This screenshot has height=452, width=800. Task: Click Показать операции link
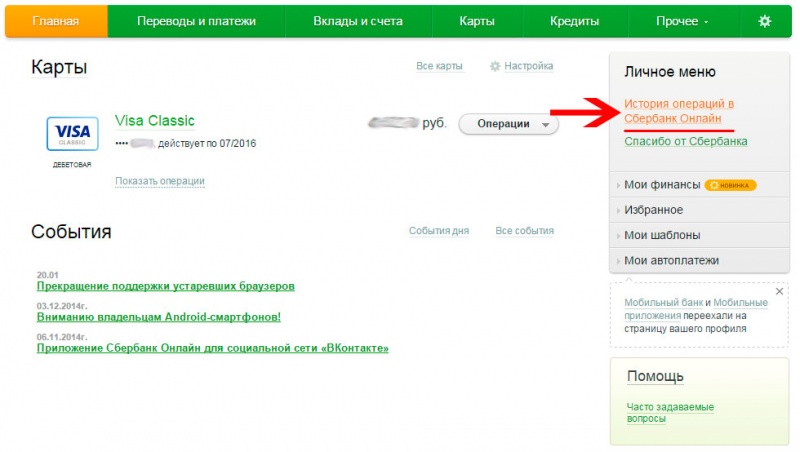click(x=160, y=181)
